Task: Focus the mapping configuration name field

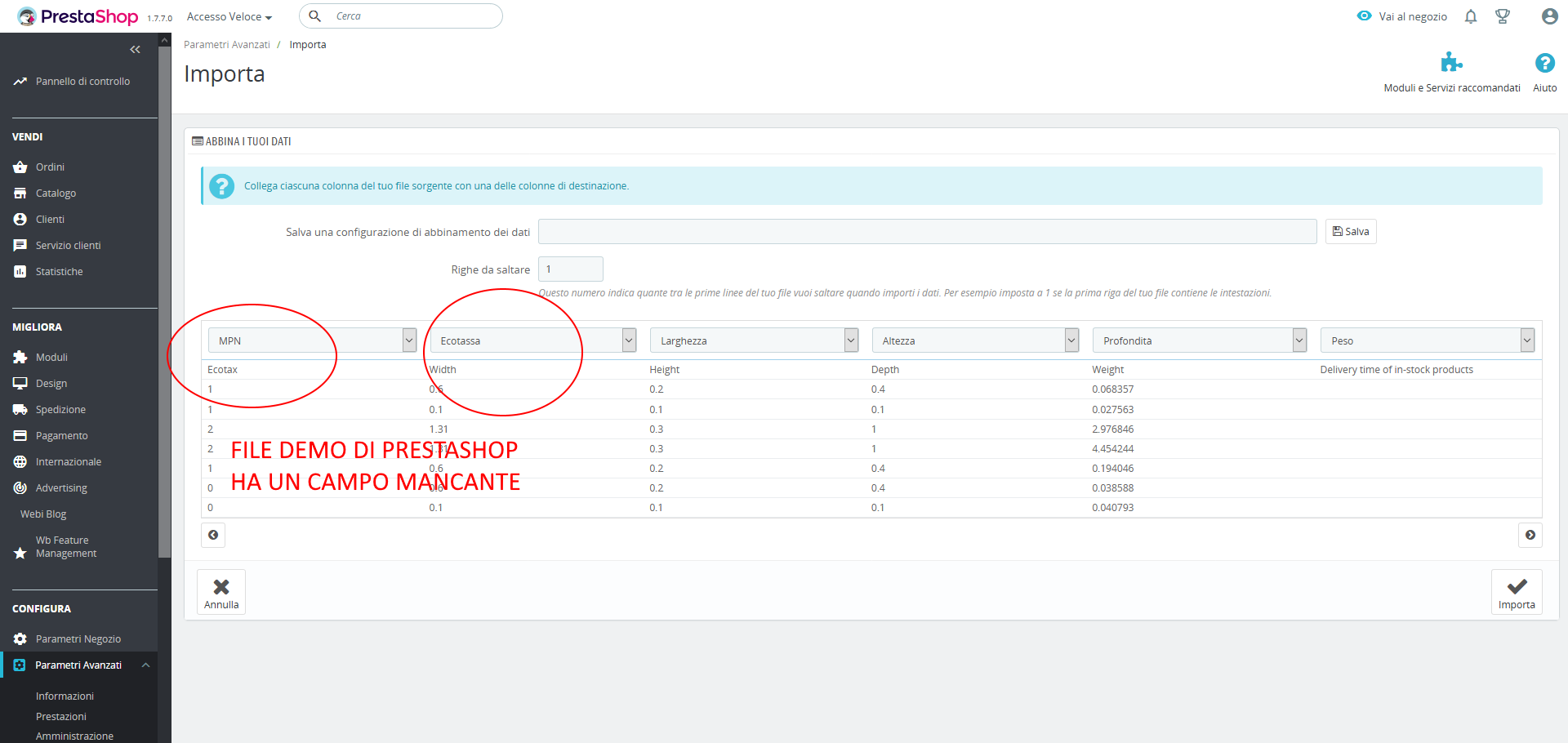Action: click(x=927, y=232)
